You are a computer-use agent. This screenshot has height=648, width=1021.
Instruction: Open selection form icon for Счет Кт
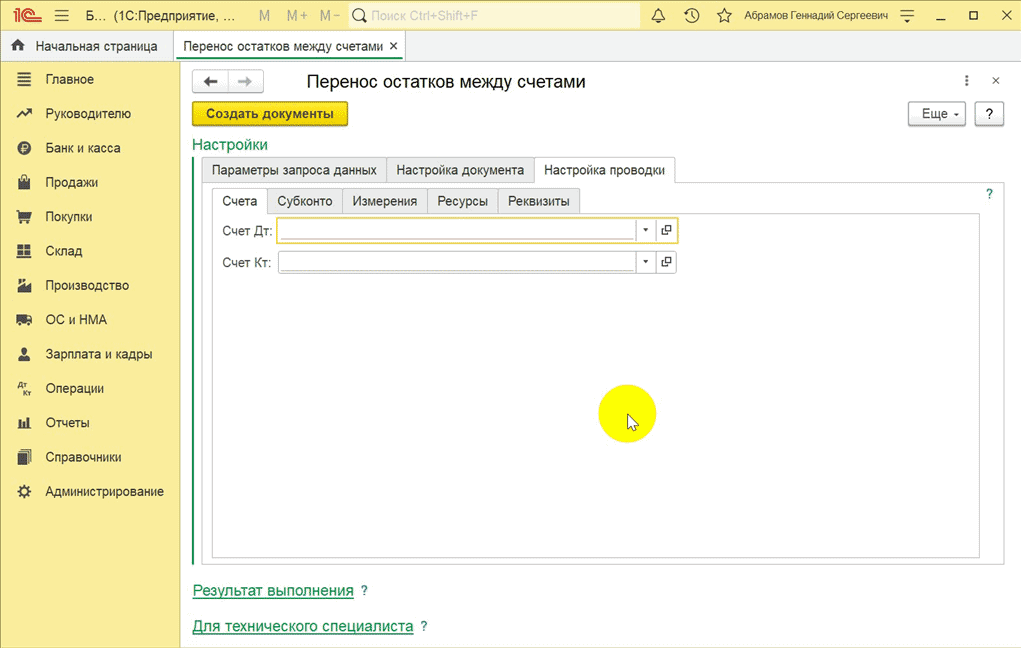(667, 262)
